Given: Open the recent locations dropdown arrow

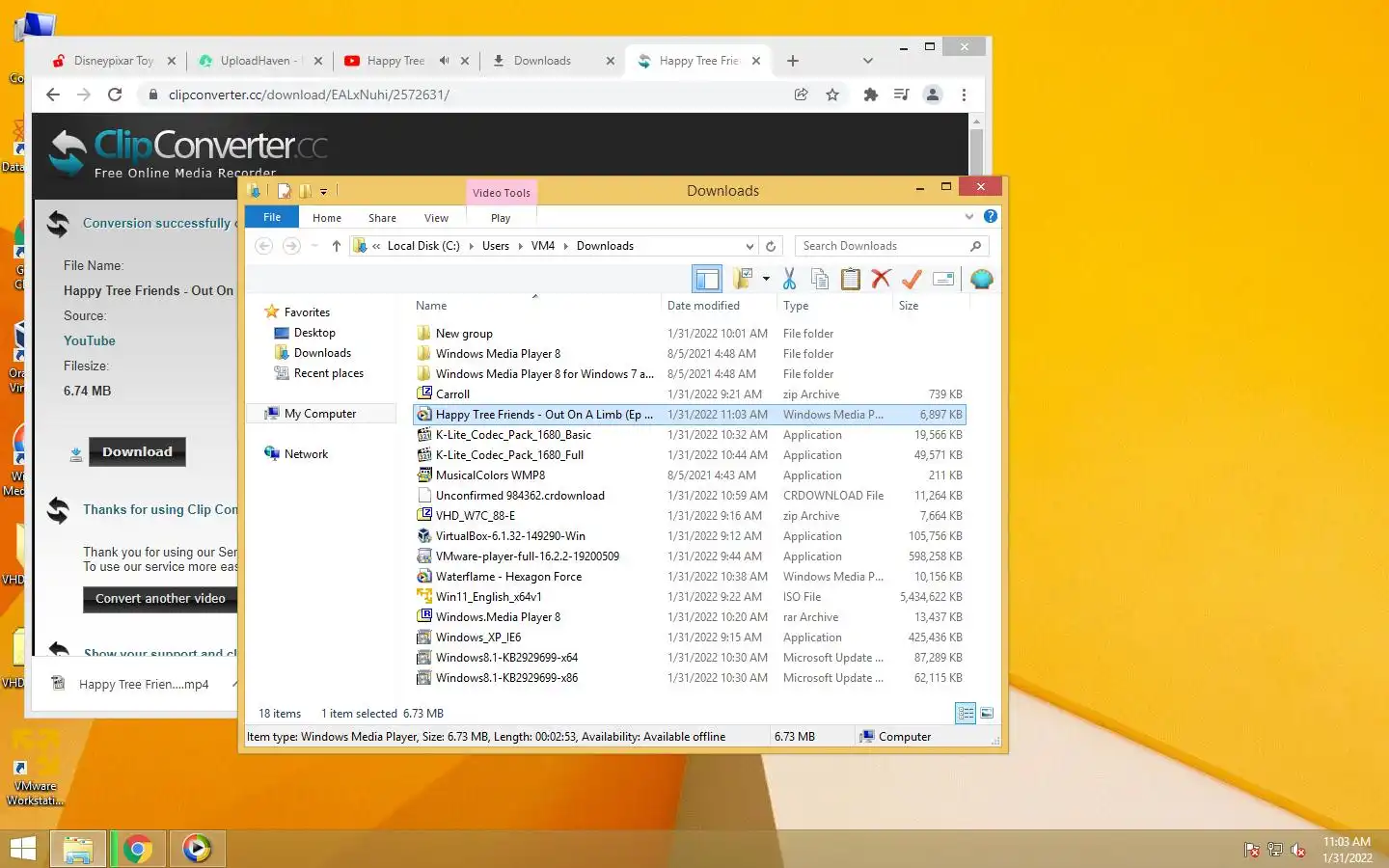Looking at the screenshot, I should click(x=314, y=246).
